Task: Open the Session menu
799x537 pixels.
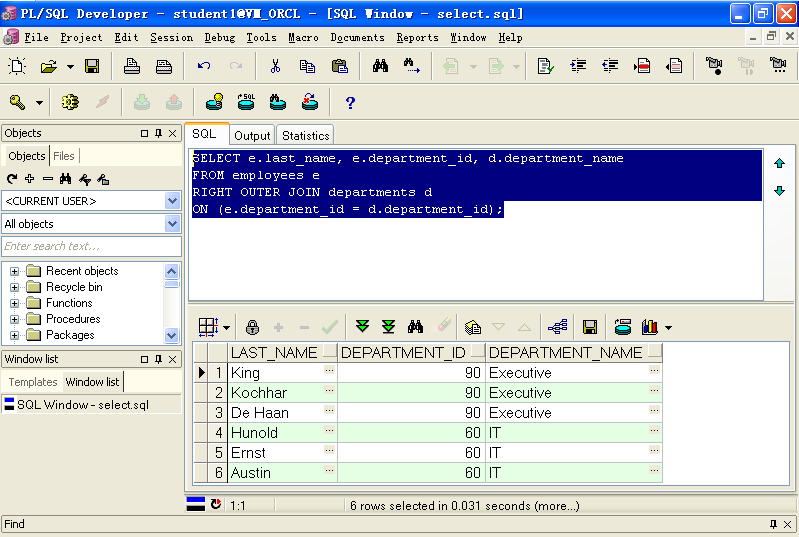Action: 171,37
